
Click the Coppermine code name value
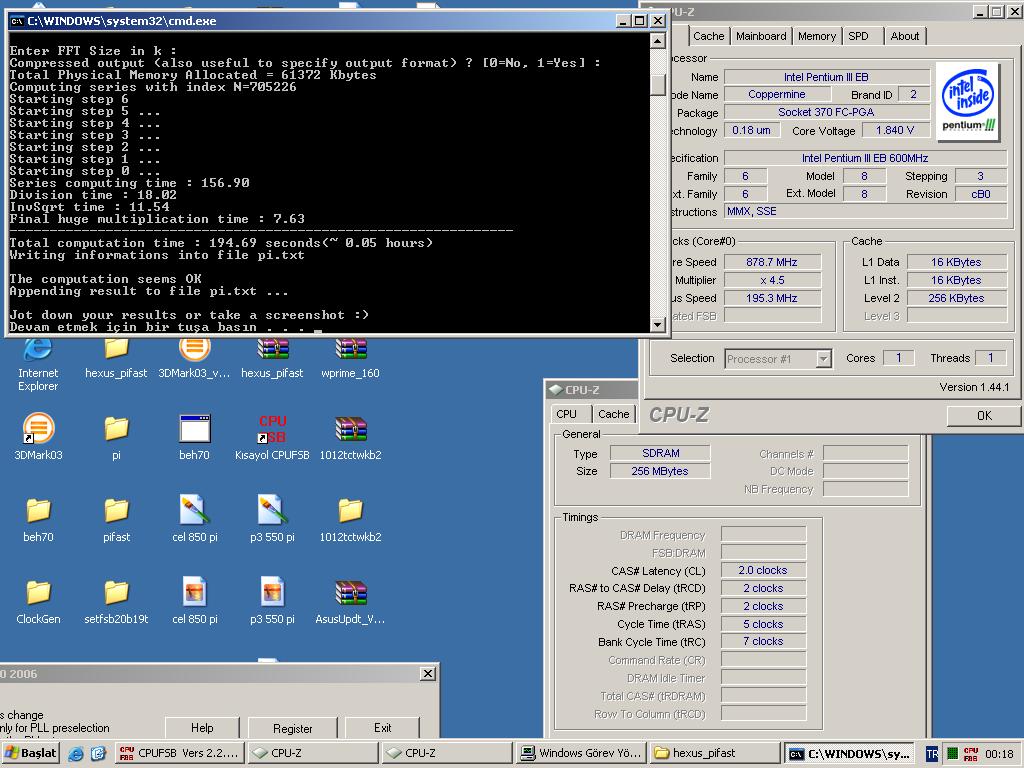[776, 95]
